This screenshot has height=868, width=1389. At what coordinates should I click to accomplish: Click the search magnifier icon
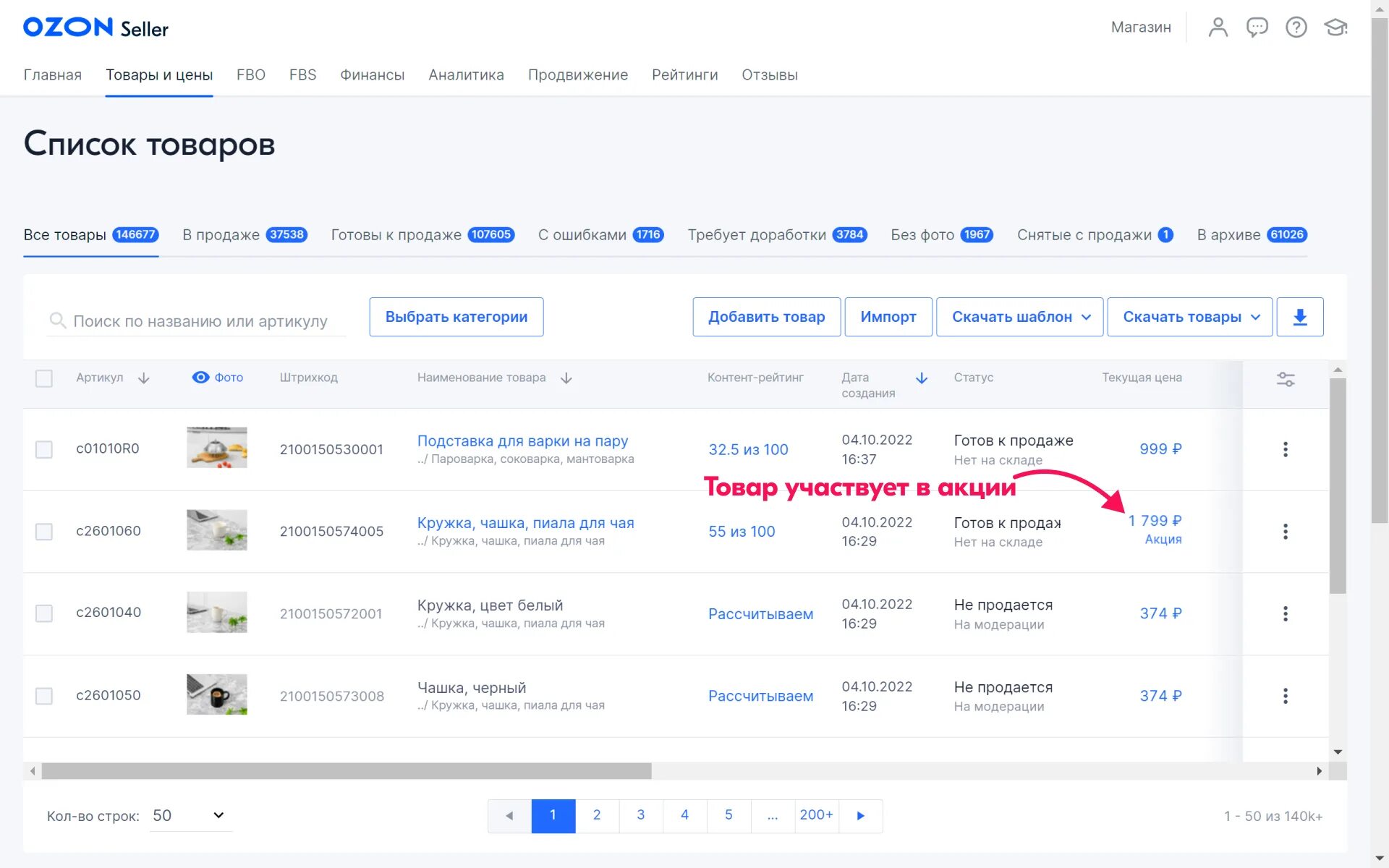(x=57, y=320)
